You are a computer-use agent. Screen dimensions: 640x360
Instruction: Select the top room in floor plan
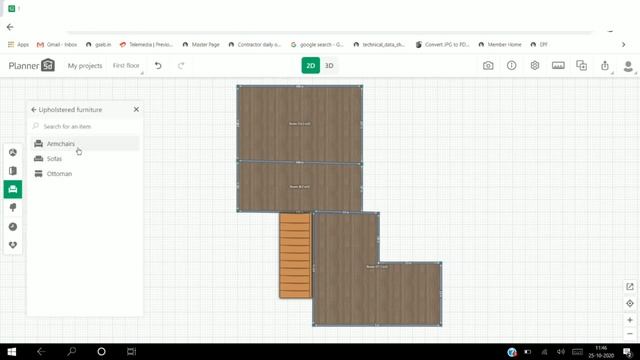[300, 124]
